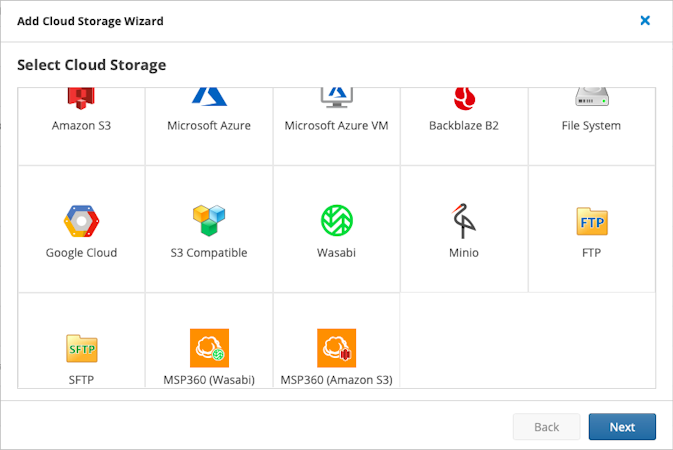The image size is (673, 450).
Task: Pick the SFTP folder icon
Action: click(x=81, y=347)
